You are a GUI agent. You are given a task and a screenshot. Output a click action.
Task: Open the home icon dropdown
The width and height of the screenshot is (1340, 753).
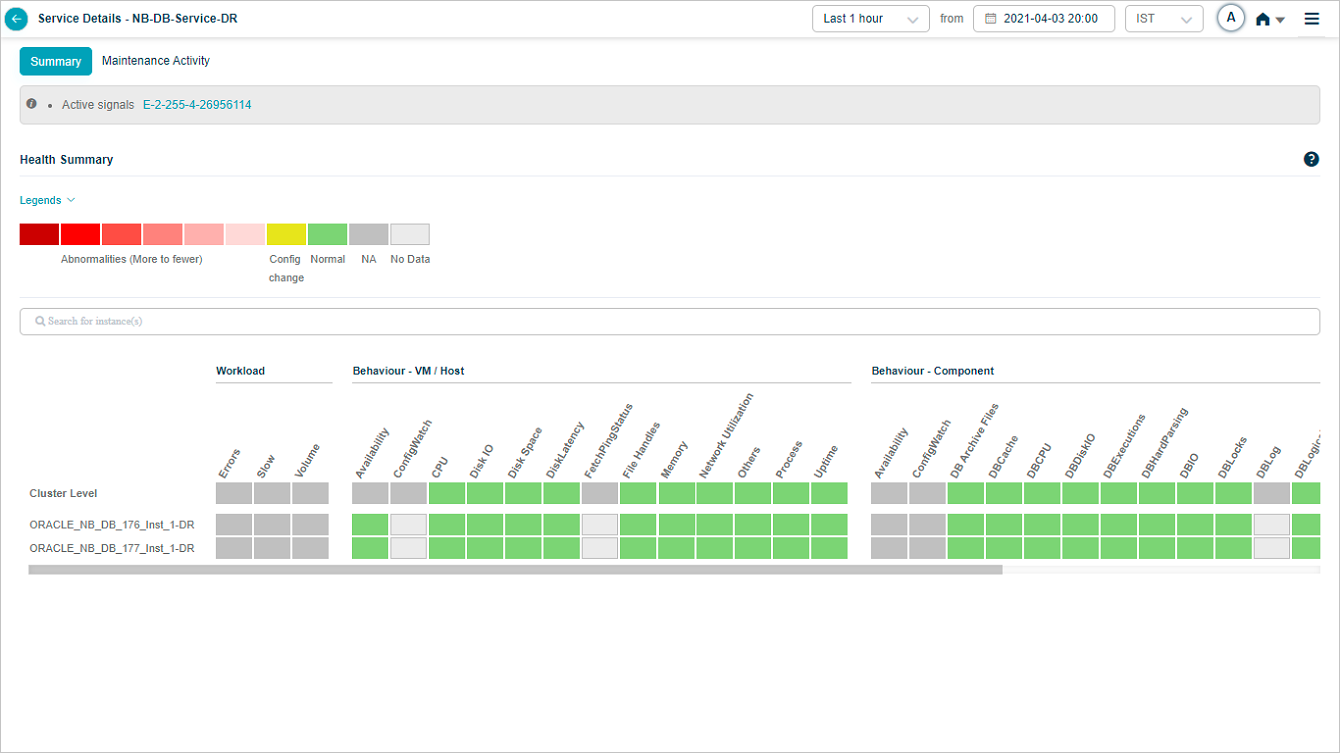coord(1270,19)
